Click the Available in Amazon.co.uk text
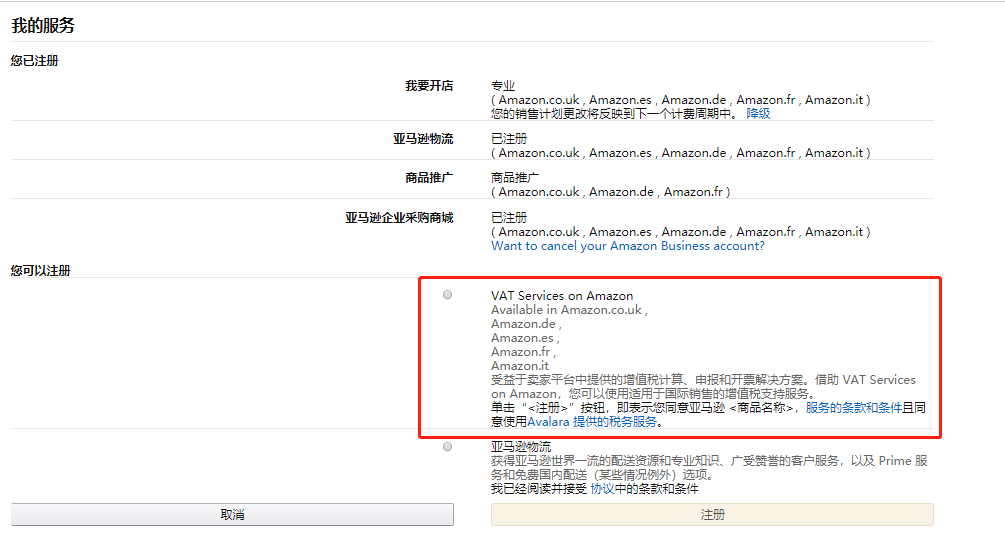This screenshot has width=1005, height=542. point(569,310)
